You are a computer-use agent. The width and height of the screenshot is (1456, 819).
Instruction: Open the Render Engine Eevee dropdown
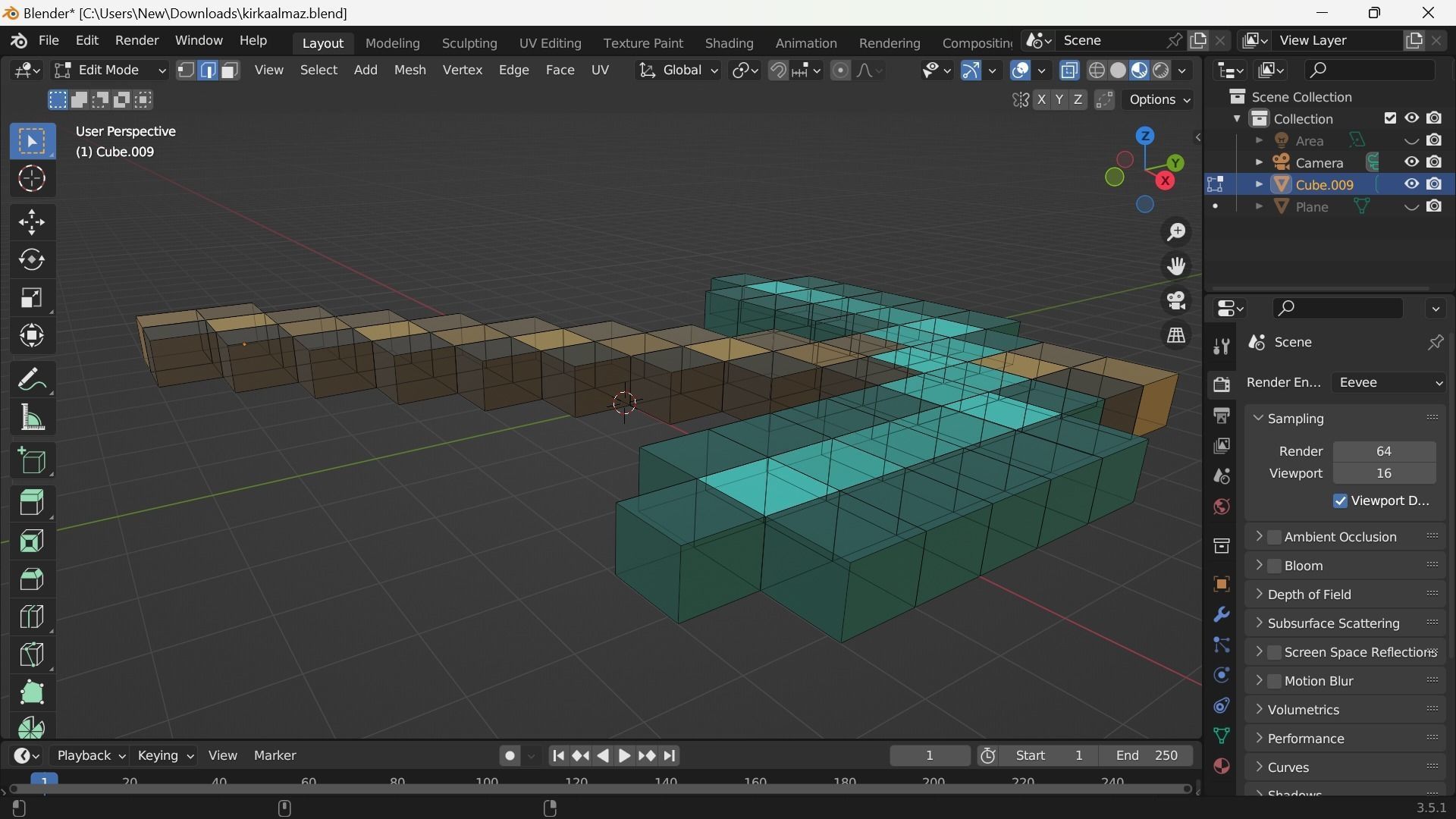(x=1389, y=383)
